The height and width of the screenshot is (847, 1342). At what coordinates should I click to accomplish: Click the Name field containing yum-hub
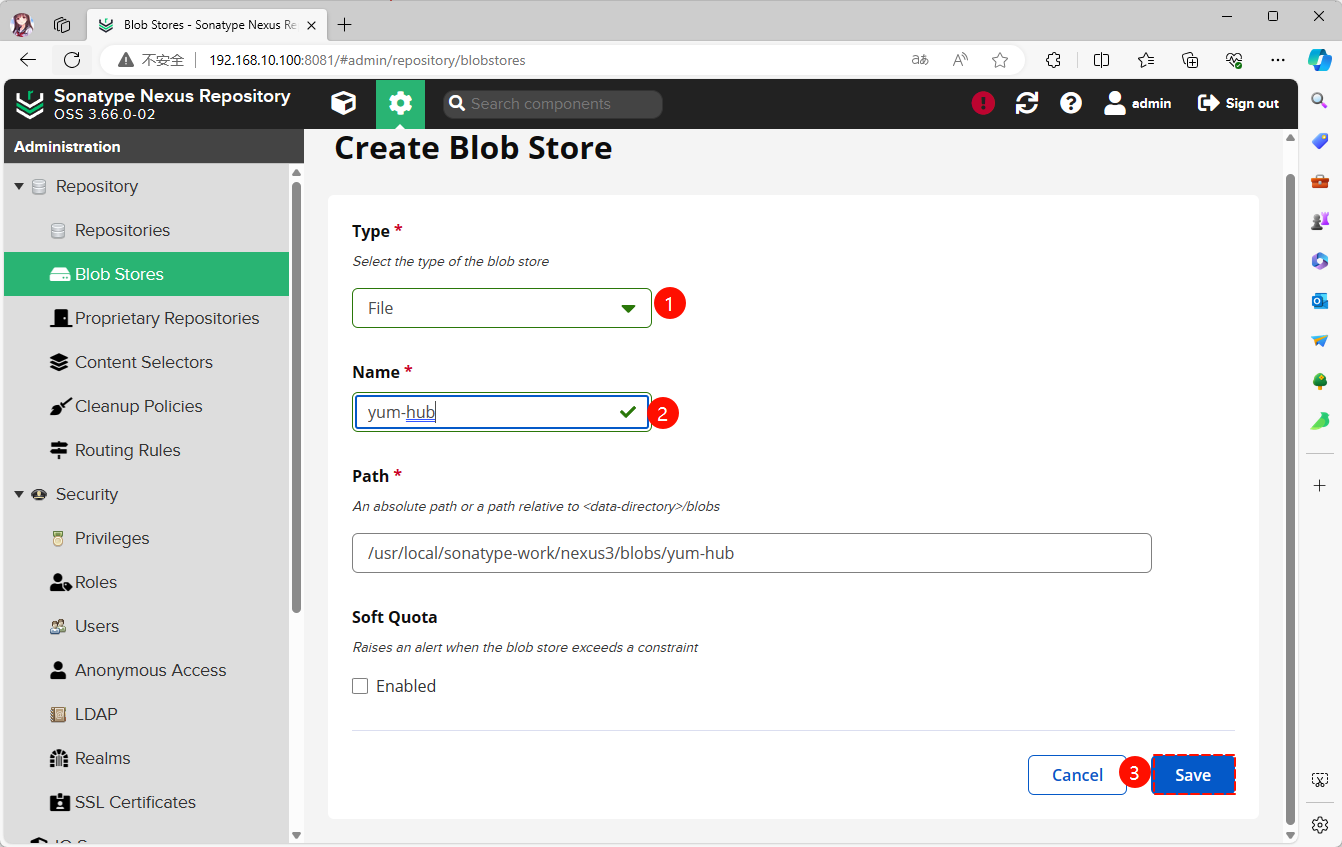click(490, 412)
